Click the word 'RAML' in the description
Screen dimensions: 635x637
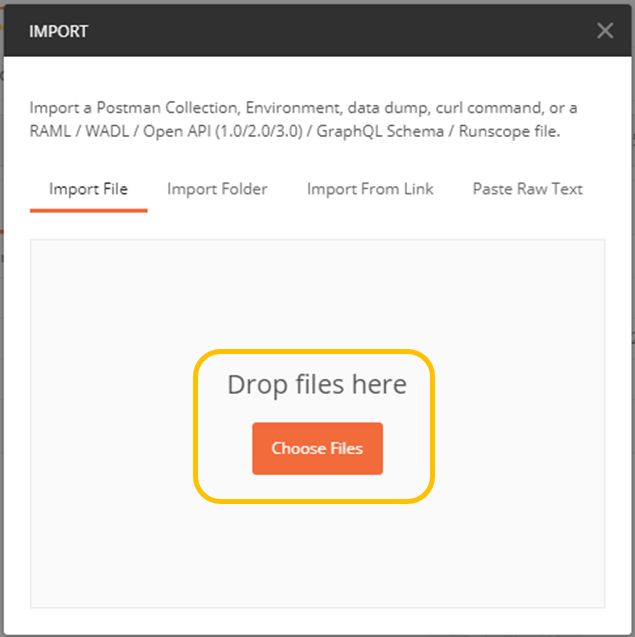(x=50, y=132)
